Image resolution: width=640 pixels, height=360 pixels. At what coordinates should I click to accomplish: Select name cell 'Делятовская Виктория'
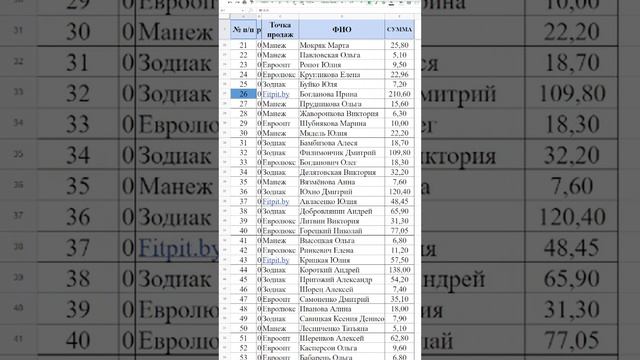point(342,172)
